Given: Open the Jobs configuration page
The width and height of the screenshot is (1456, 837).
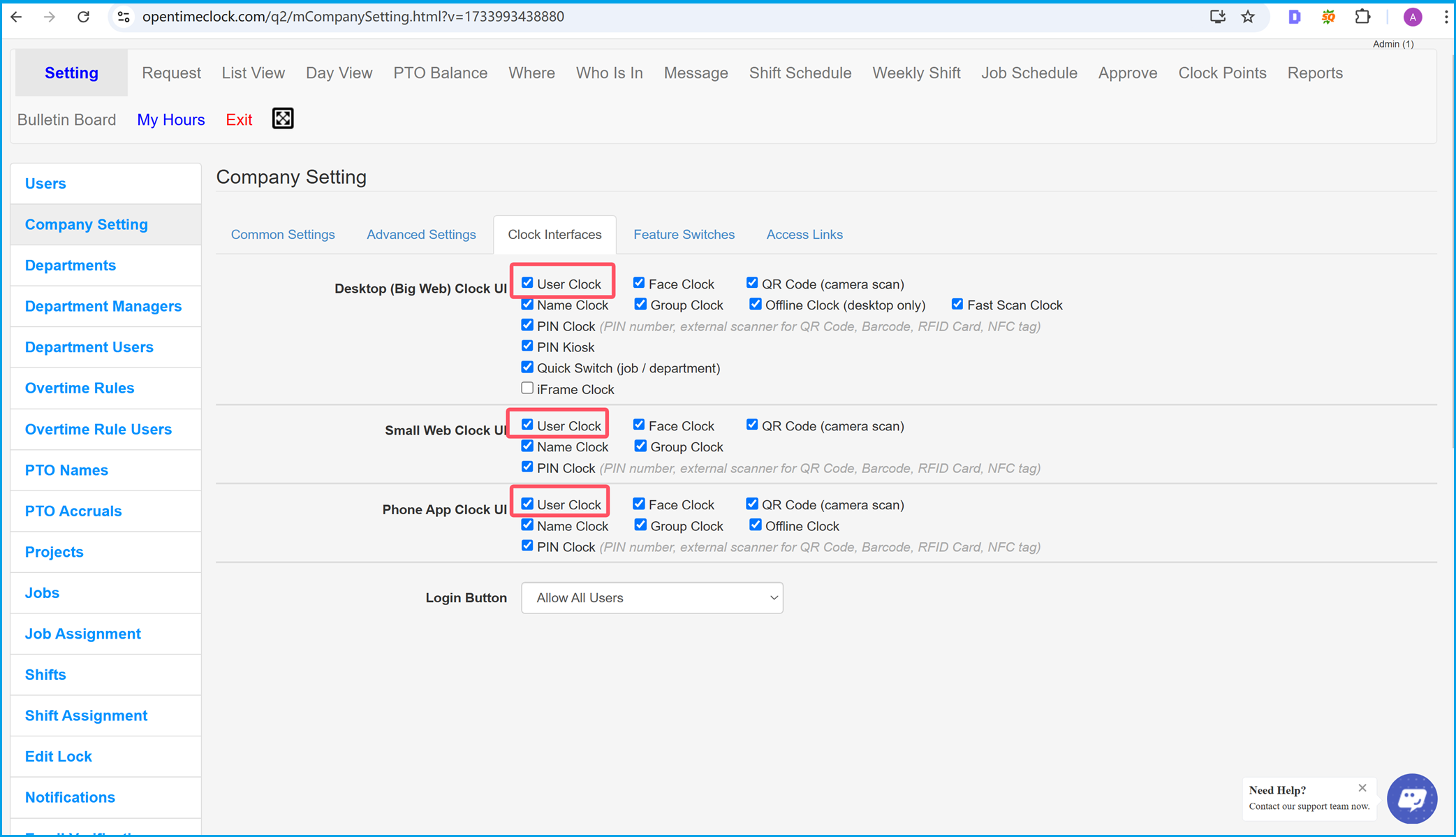Looking at the screenshot, I should pyautogui.click(x=42, y=592).
